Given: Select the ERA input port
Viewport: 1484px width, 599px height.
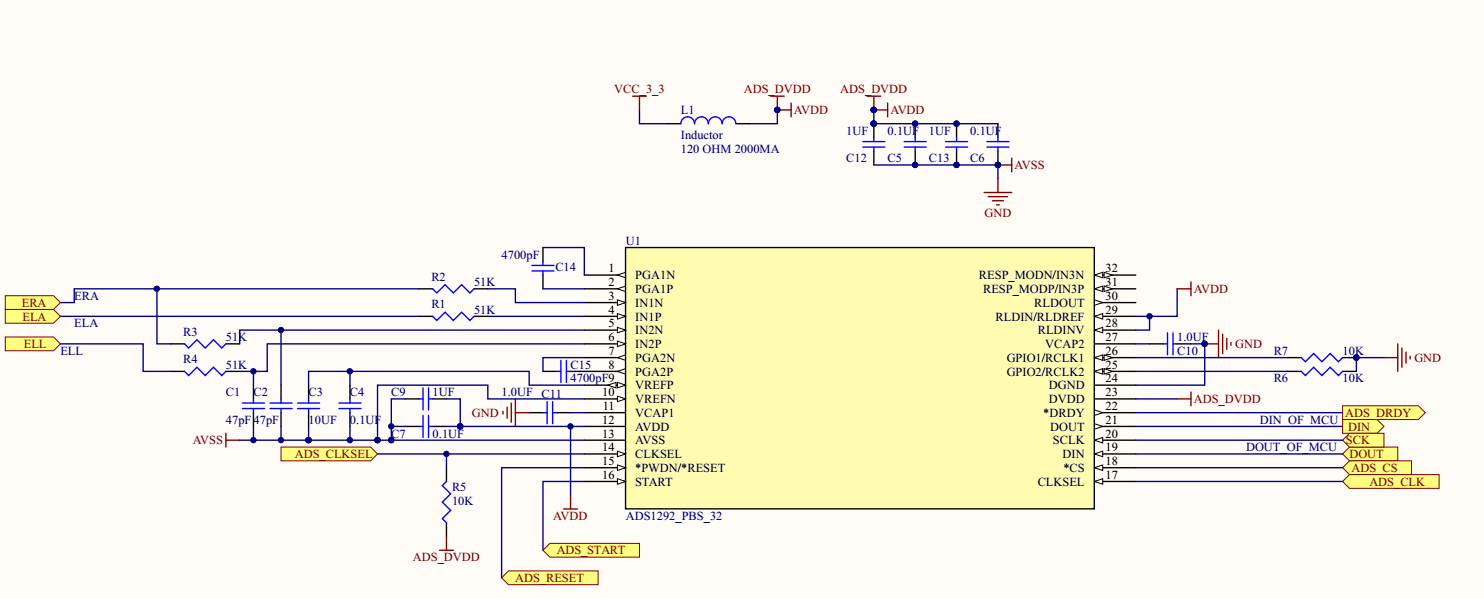Looking at the screenshot, I should click(33, 302).
